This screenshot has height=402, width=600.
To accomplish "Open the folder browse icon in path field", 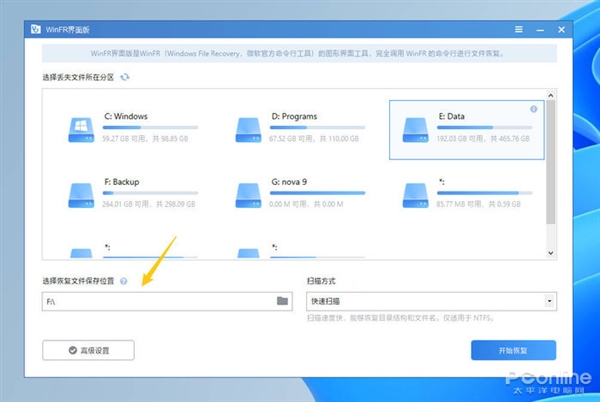I will point(282,301).
